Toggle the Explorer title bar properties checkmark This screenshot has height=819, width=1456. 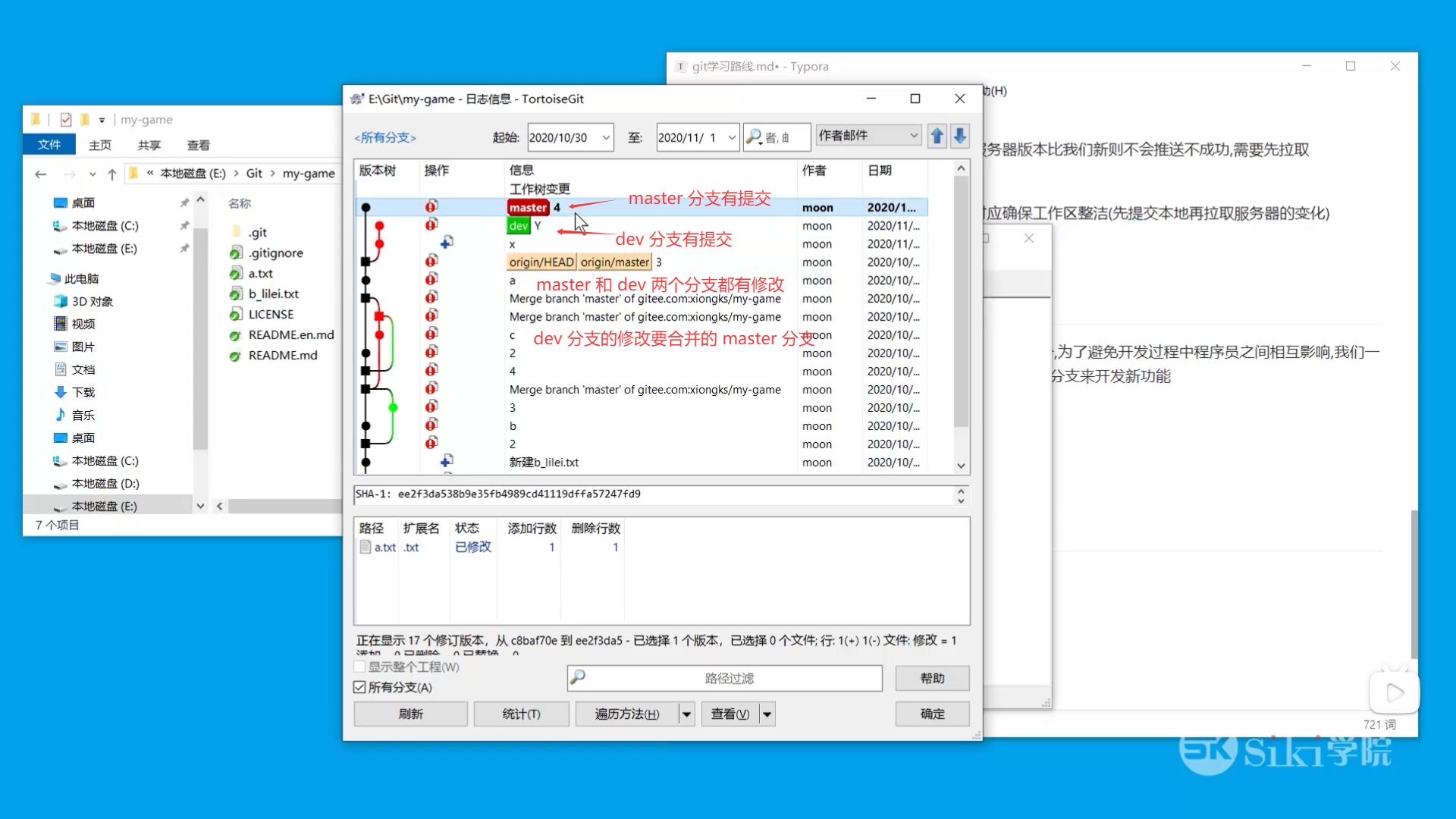66,120
